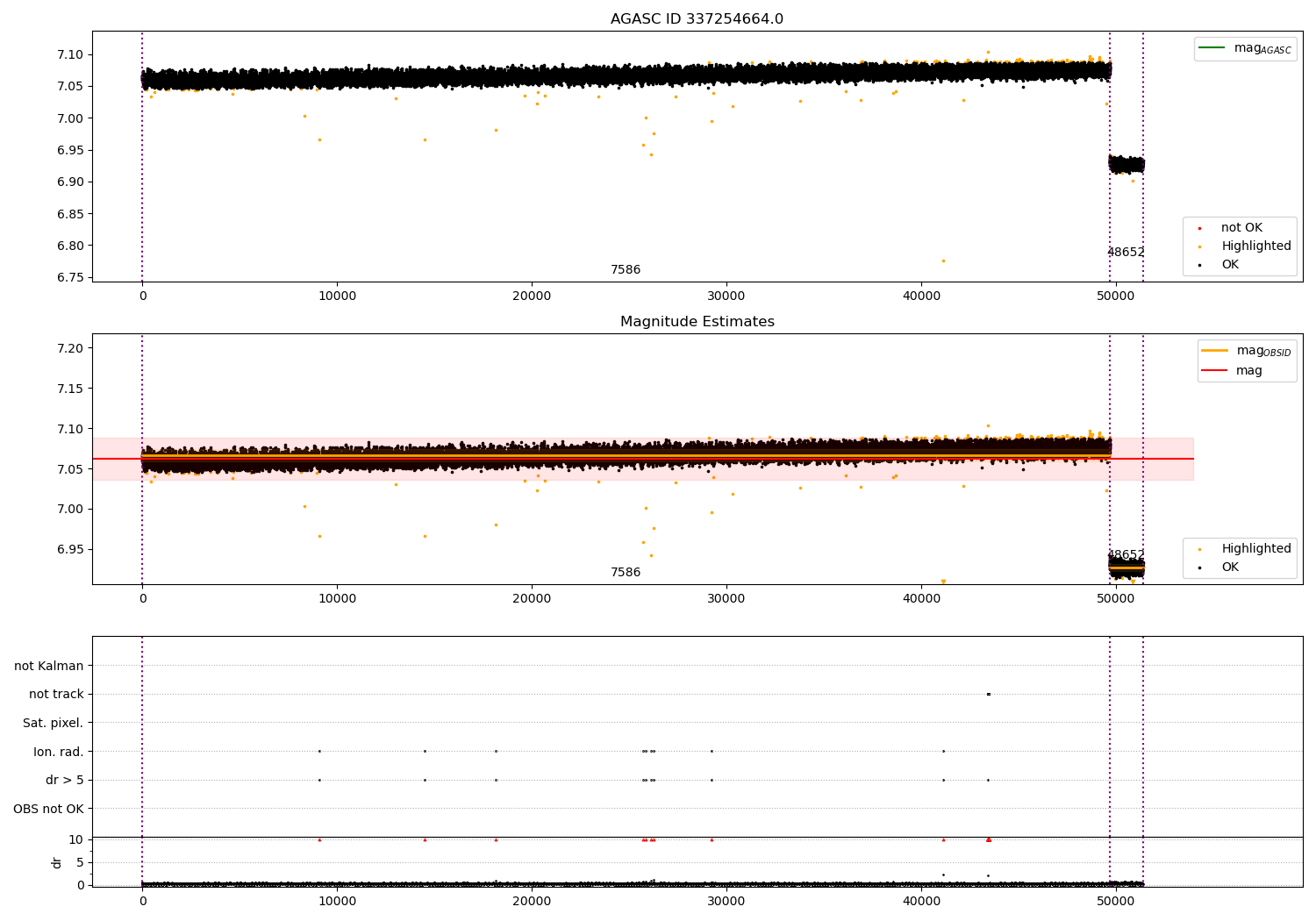Click the 'AGASC ID 337254664.0' title
The width and height of the screenshot is (1316, 921).
coord(697,19)
